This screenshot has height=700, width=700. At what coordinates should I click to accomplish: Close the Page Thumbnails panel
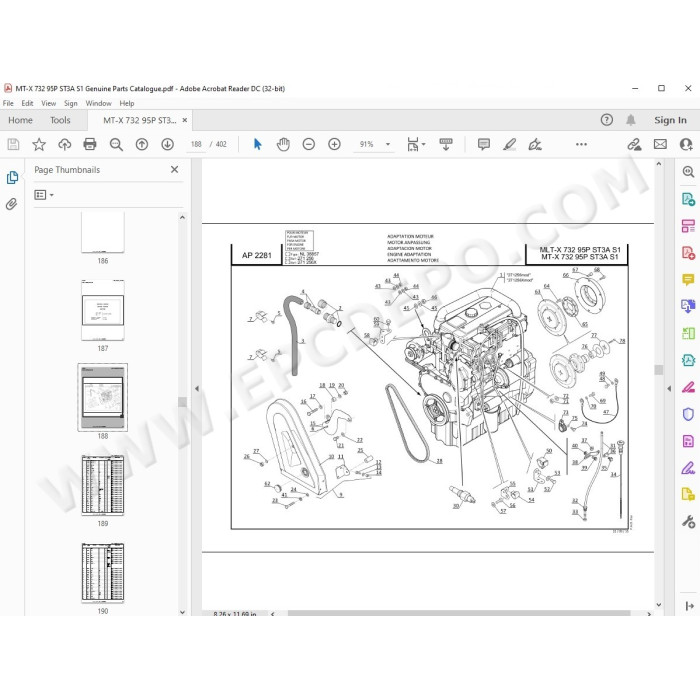pos(175,170)
